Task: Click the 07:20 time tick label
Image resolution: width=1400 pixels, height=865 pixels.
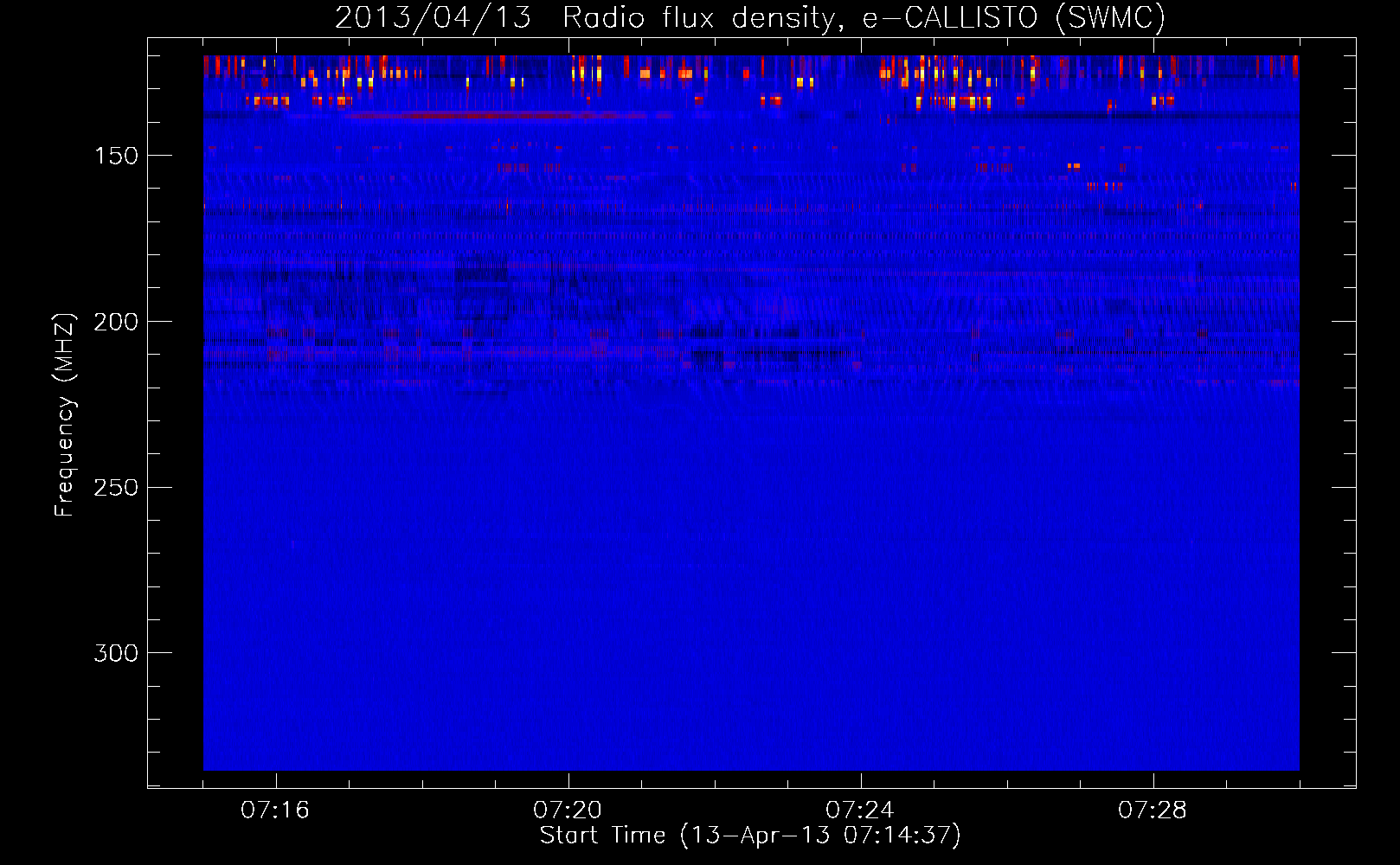Action: coord(568,810)
